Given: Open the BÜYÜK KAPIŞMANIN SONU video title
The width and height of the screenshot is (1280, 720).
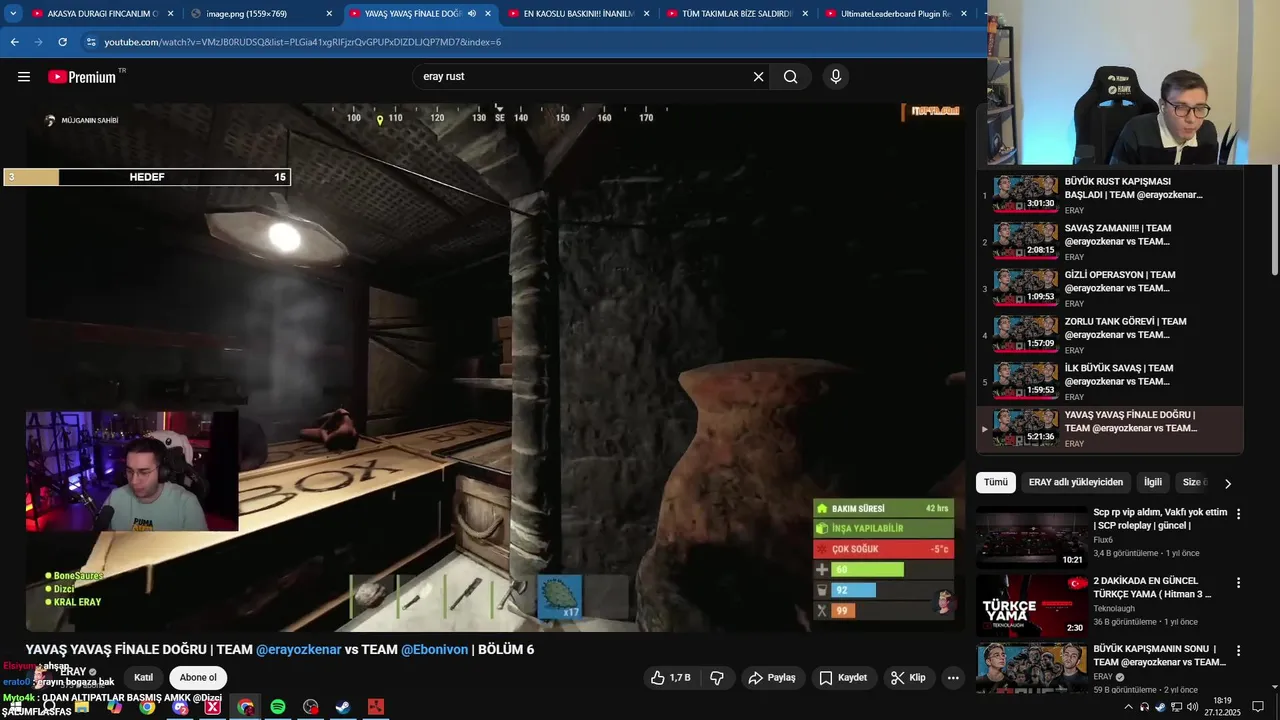Looking at the screenshot, I should tap(1160, 656).
